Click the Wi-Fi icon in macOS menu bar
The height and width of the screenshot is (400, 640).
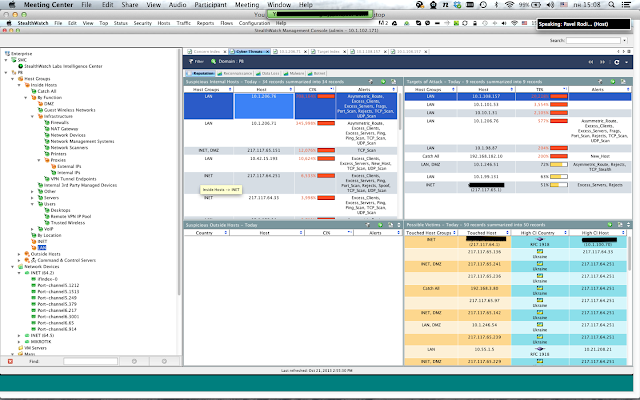pyautogui.click(x=509, y=5)
